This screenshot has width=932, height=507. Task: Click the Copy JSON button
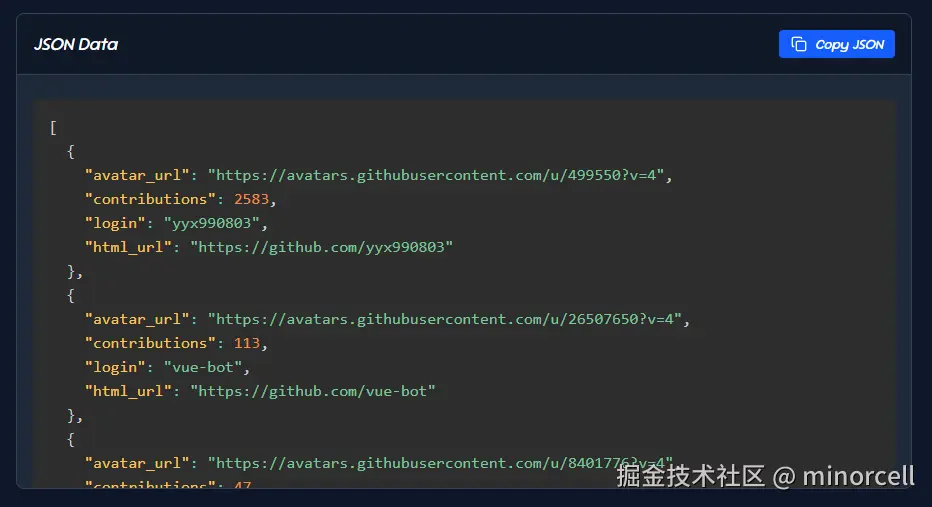tap(836, 44)
